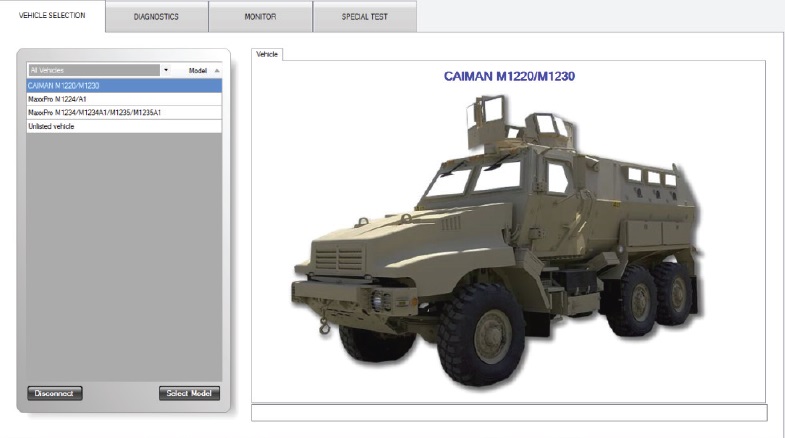Switch to the Diagnostics tab

coord(156,17)
